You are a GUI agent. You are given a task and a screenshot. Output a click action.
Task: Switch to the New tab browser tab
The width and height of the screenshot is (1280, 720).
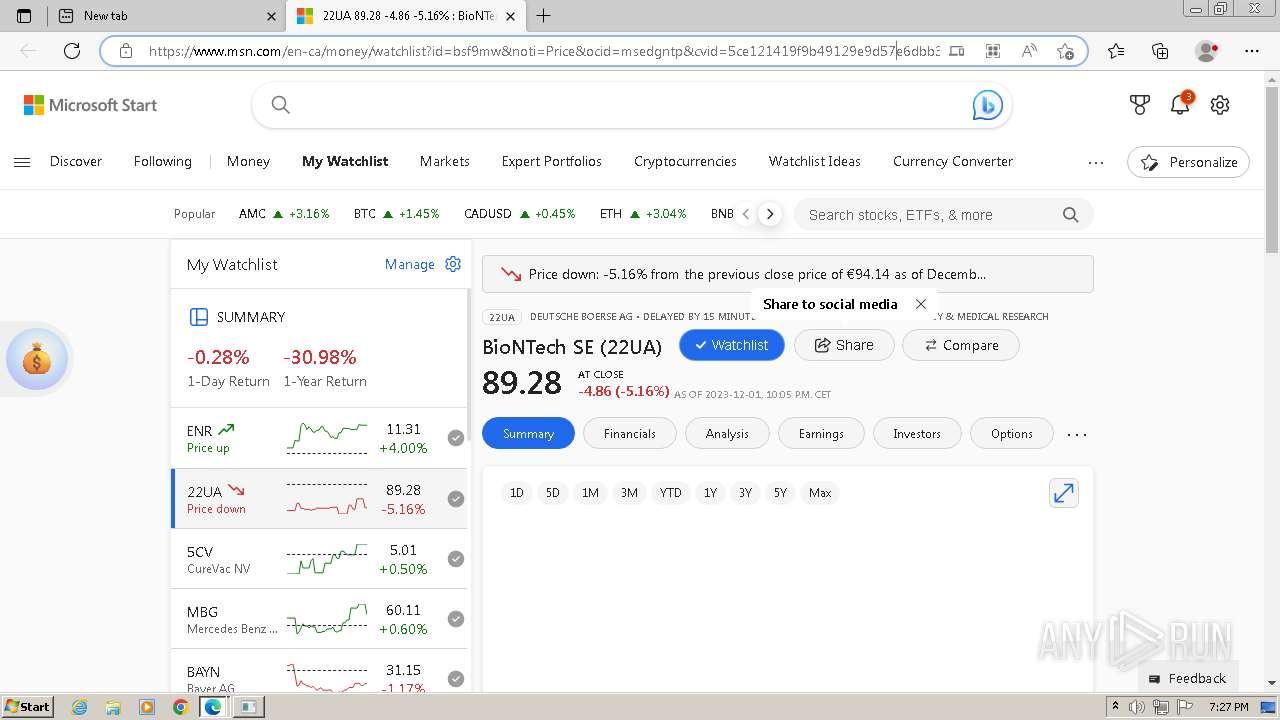pos(166,16)
